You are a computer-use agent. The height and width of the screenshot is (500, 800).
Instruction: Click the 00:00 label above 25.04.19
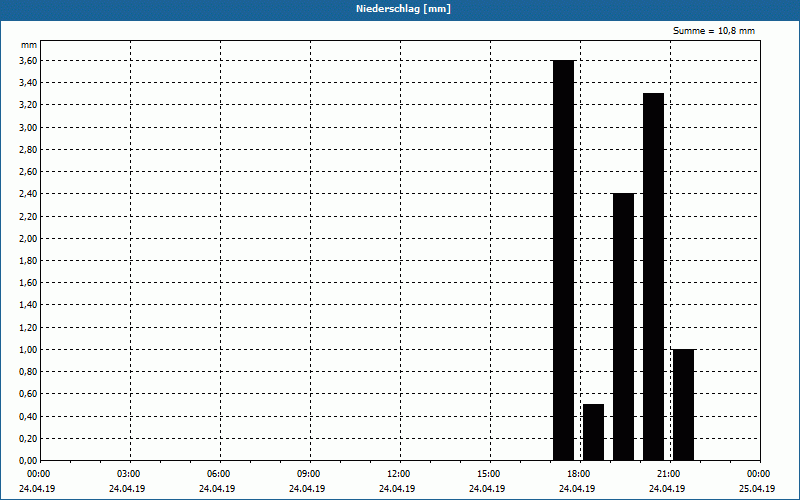click(758, 474)
